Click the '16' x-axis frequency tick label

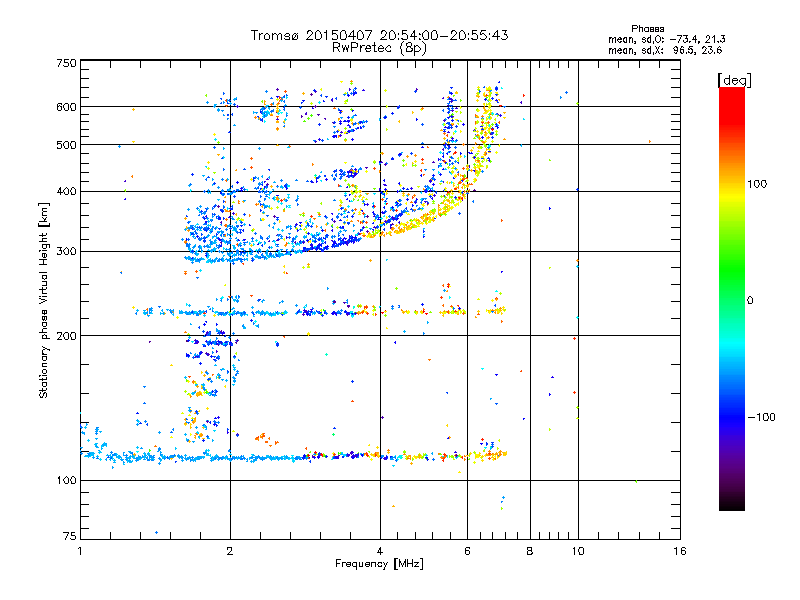(680, 551)
